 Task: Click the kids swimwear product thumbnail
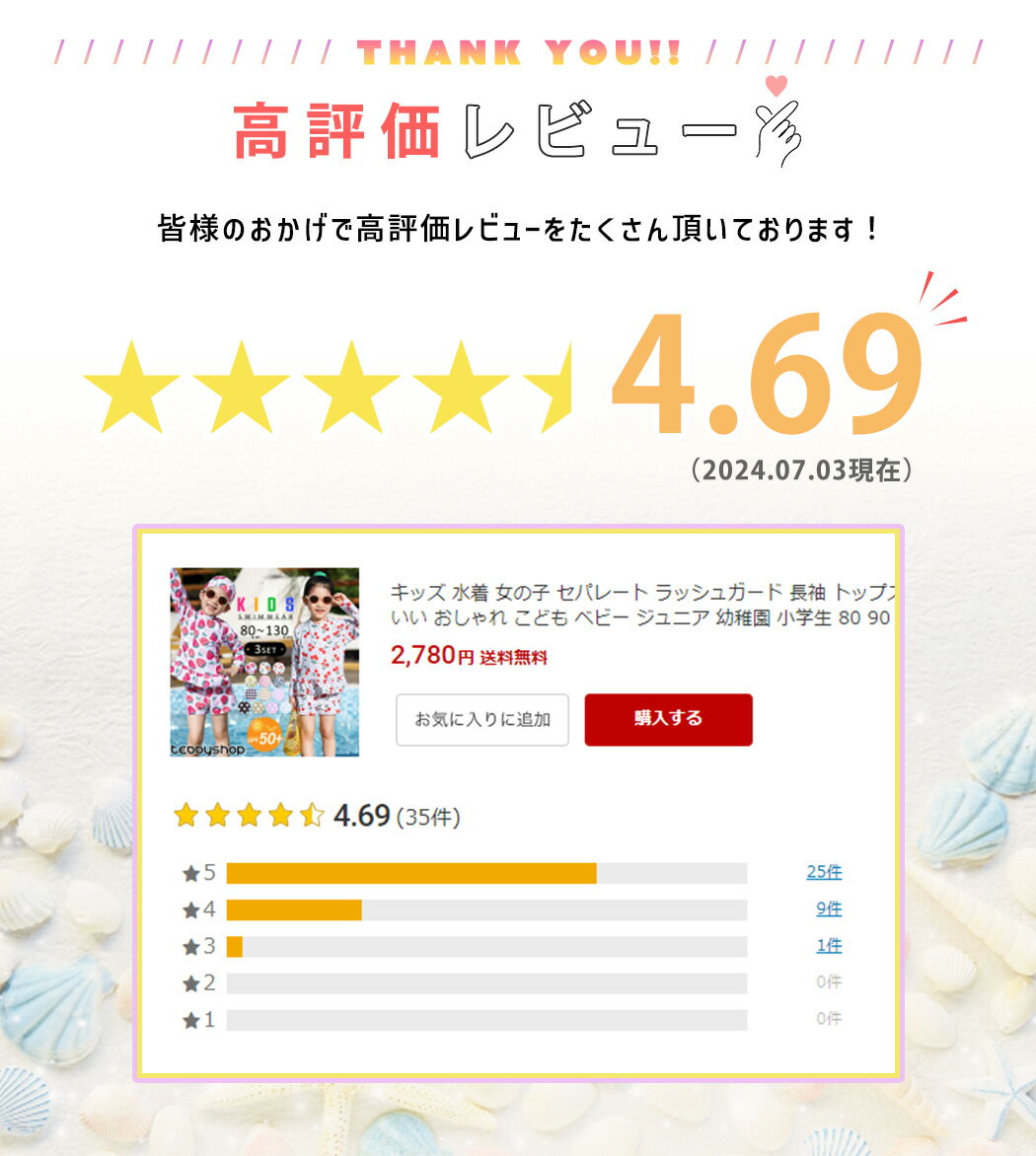point(264,661)
